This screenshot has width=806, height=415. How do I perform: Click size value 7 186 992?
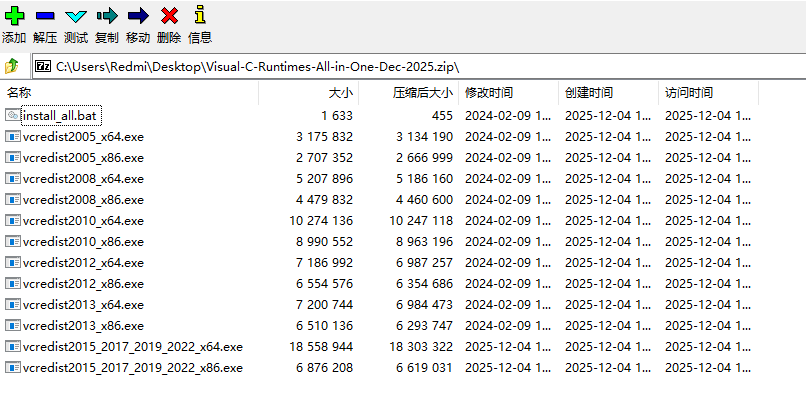(x=324, y=263)
